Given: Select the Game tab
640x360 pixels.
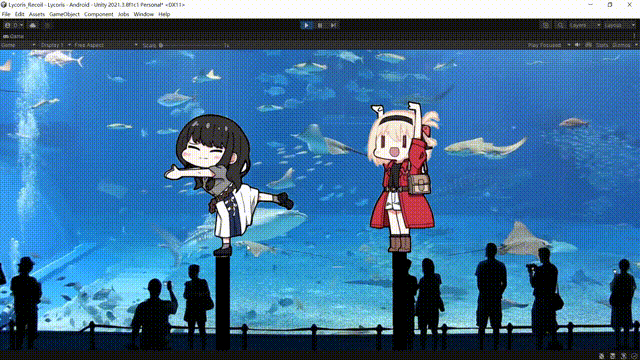Looking at the screenshot, I should (14, 36).
